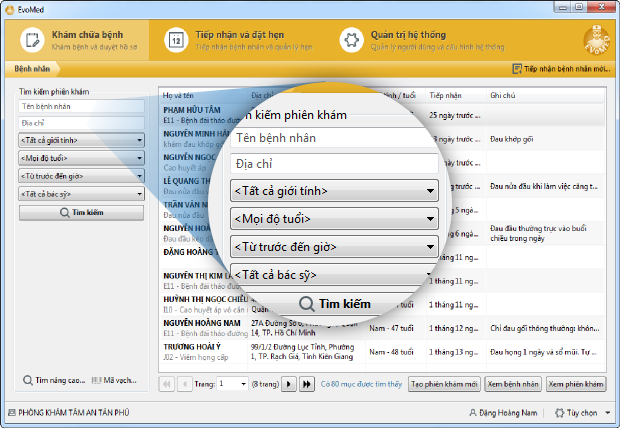Go to the first results page

pyautogui.click(x=167, y=384)
